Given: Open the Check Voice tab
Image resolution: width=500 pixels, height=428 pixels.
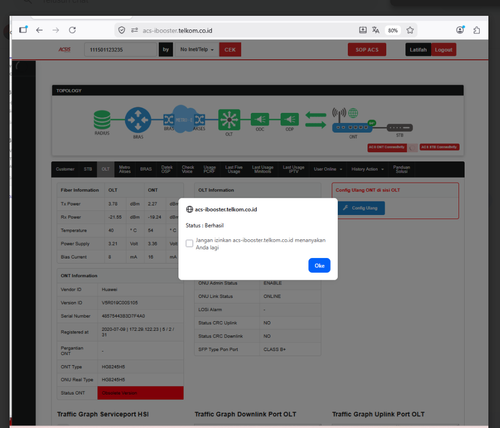Looking at the screenshot, I should point(188,169).
